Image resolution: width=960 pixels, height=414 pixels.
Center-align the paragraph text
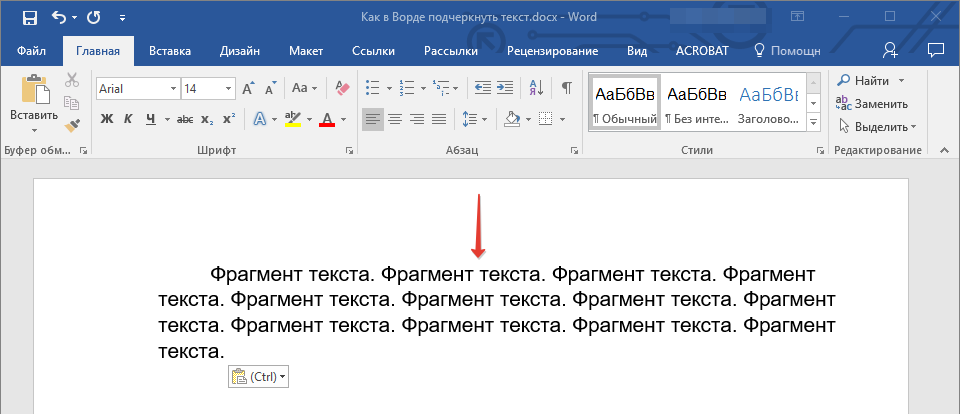coord(395,119)
